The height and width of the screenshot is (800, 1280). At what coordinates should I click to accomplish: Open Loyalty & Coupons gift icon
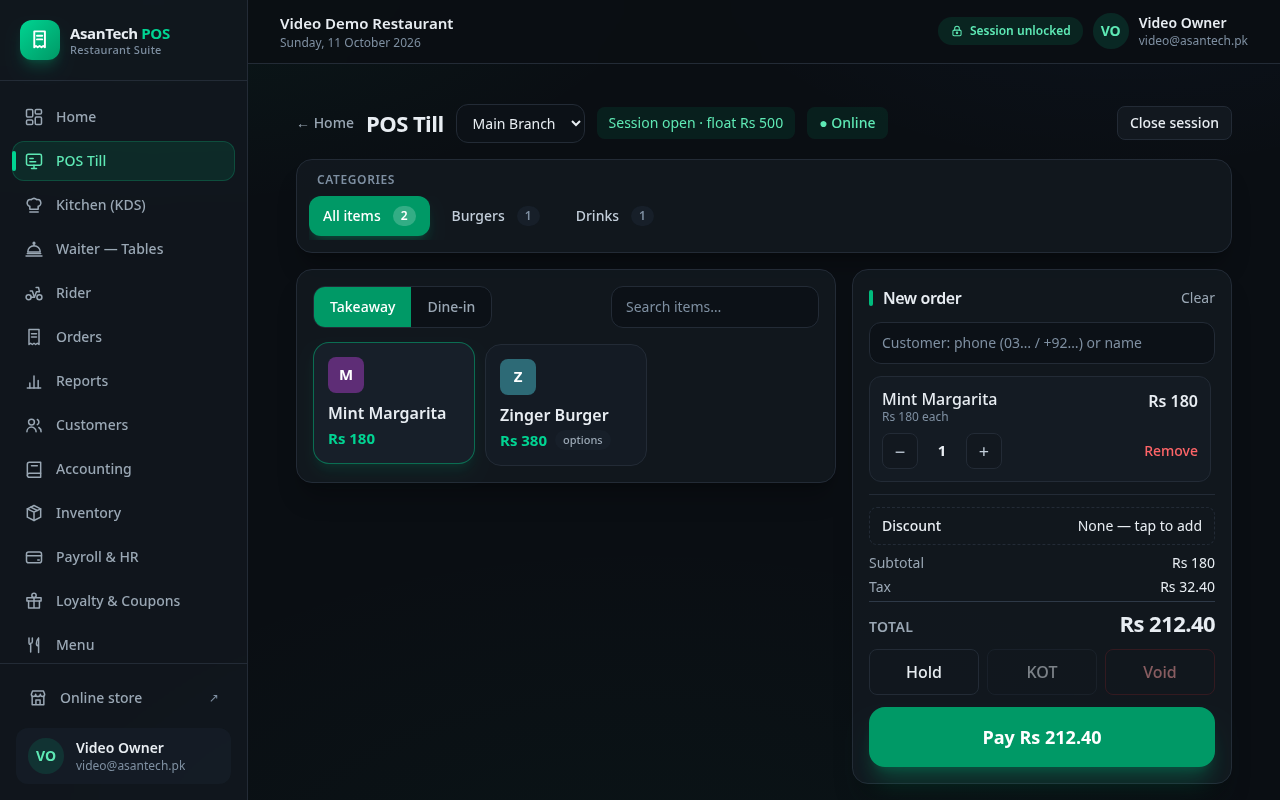pos(34,601)
